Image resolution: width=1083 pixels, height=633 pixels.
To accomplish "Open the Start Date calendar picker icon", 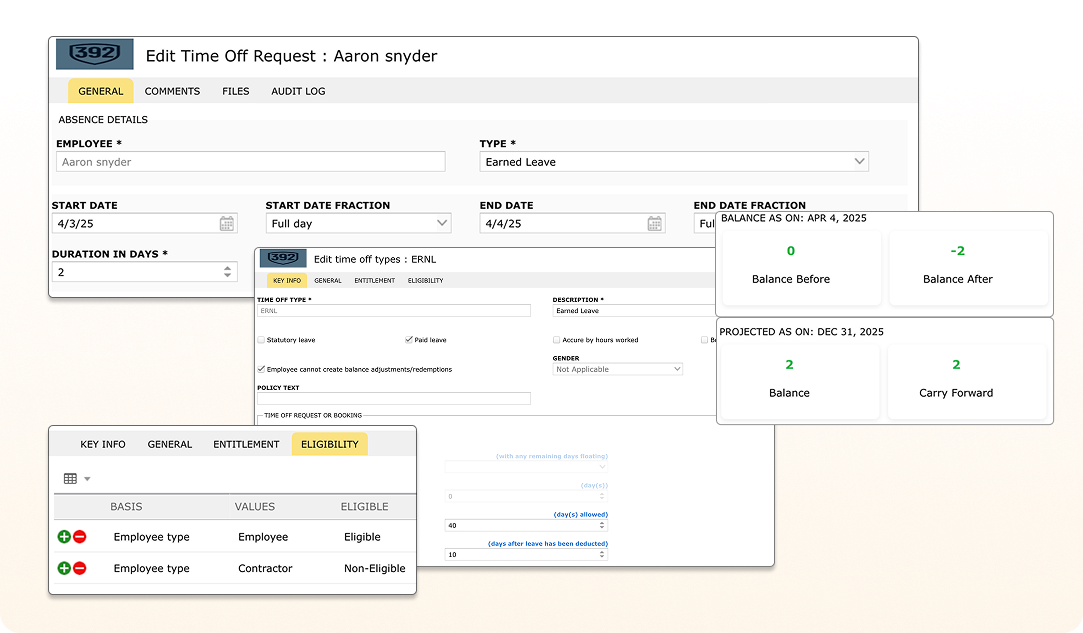I will coord(227,223).
